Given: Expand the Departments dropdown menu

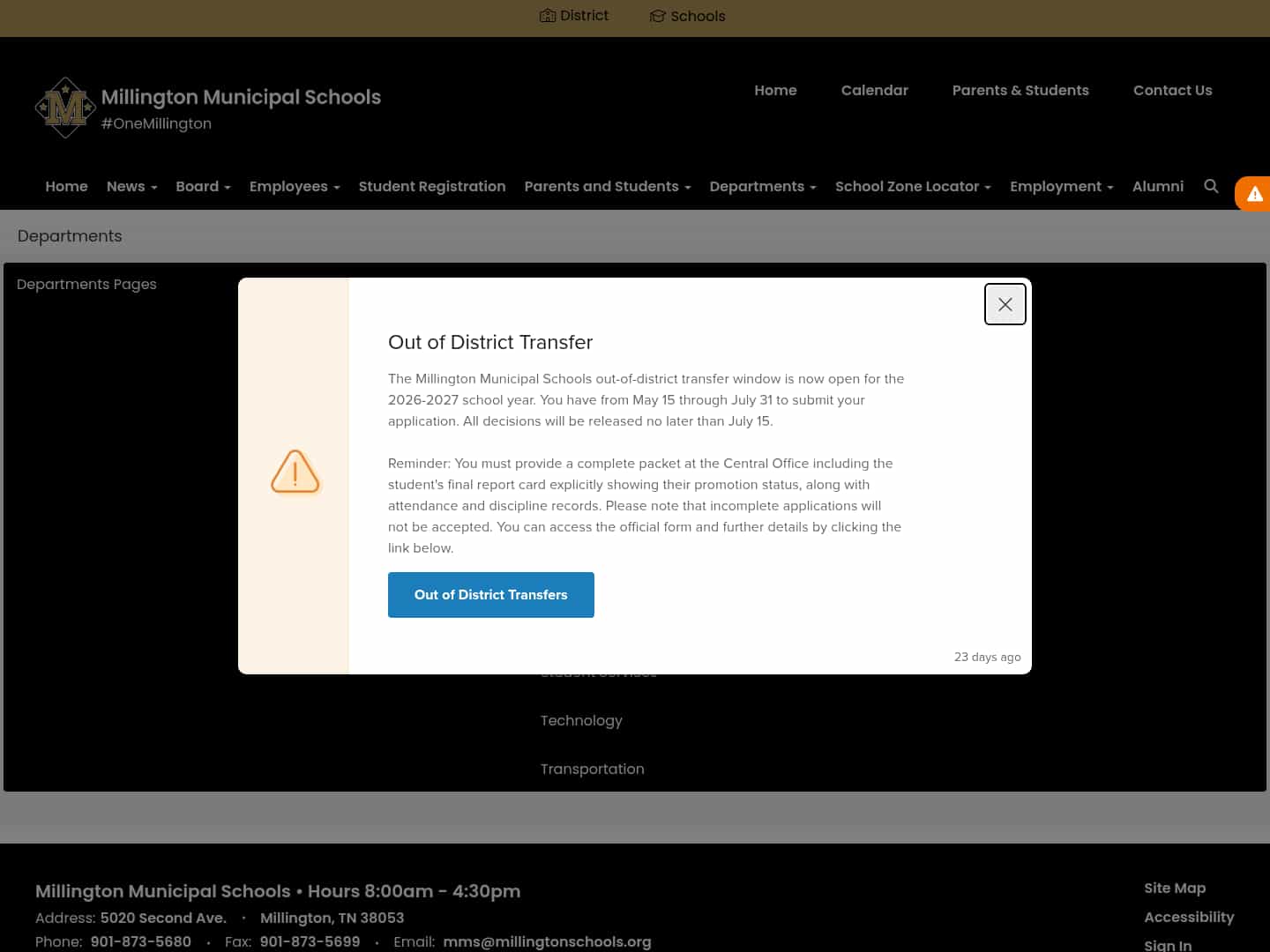Looking at the screenshot, I should (763, 186).
